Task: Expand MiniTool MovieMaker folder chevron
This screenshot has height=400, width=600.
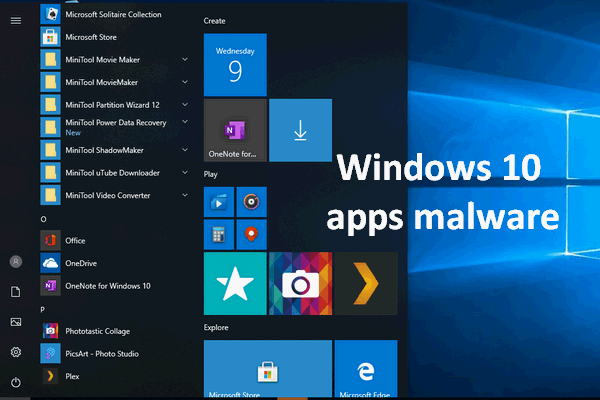Action: click(x=185, y=82)
